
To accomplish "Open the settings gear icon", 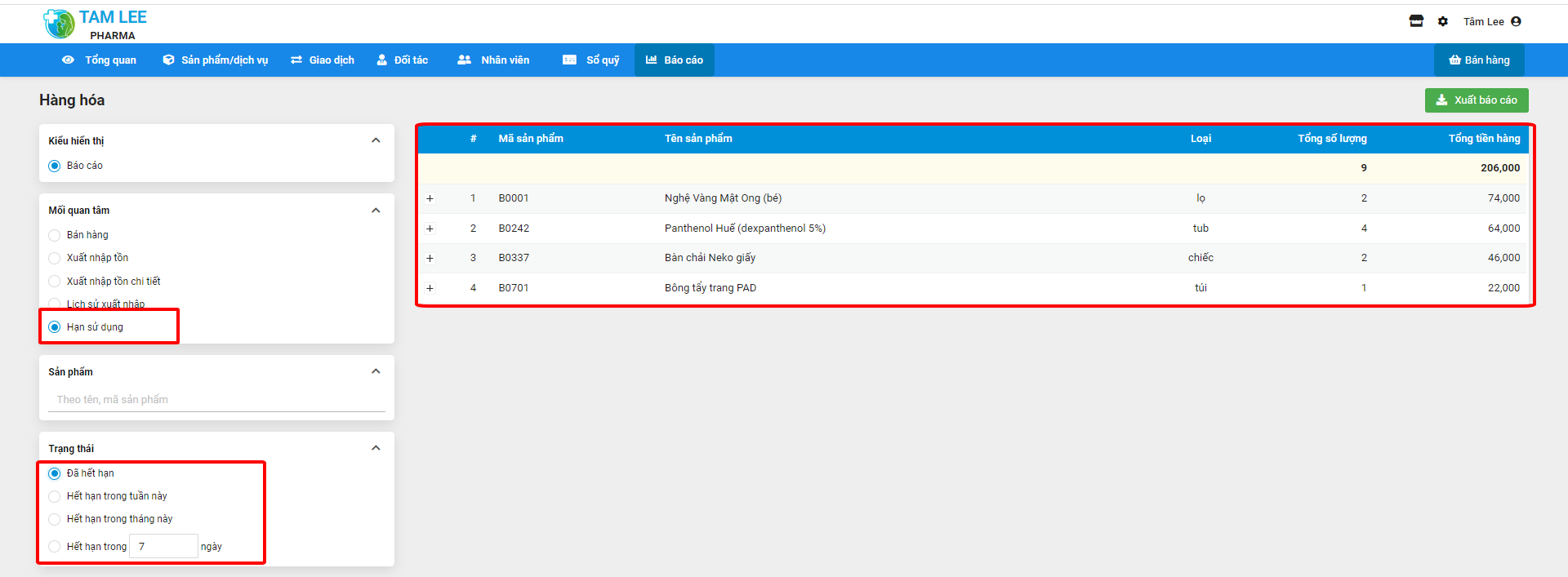I will click(x=1443, y=21).
